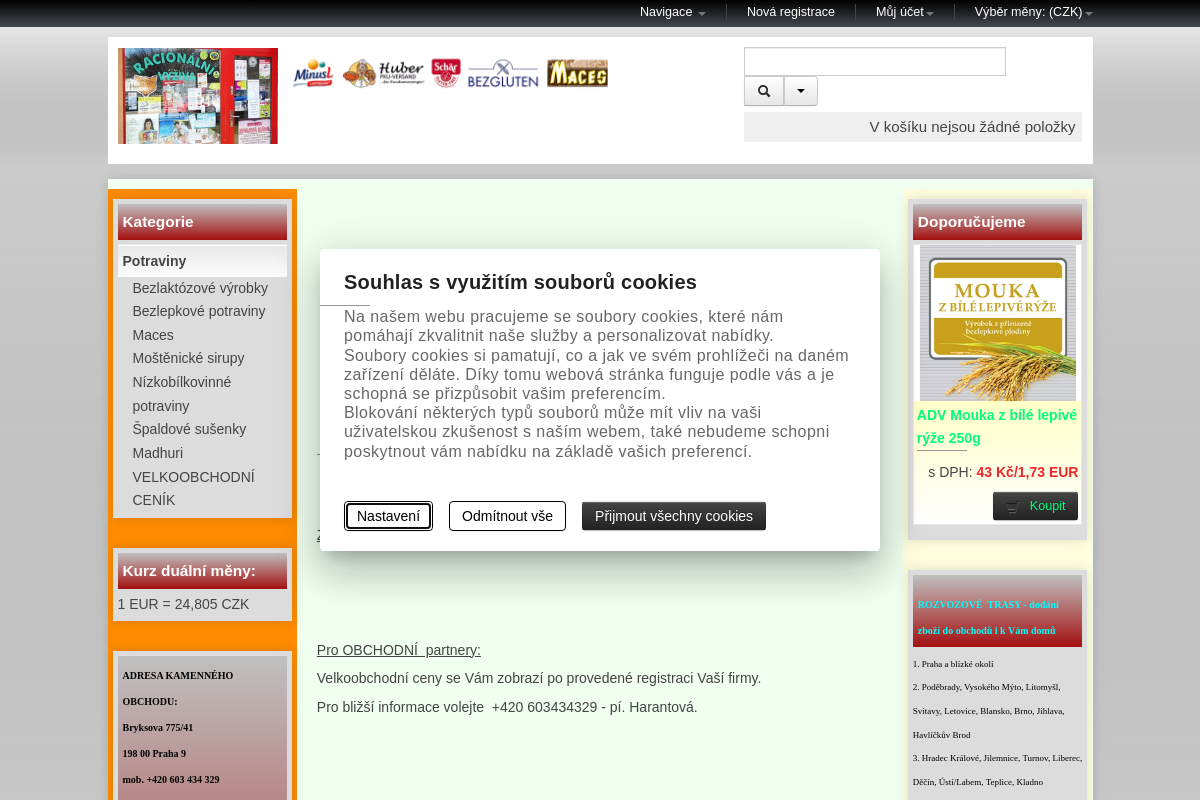
Task: Open cookie Nastavení settings
Action: click(x=388, y=516)
